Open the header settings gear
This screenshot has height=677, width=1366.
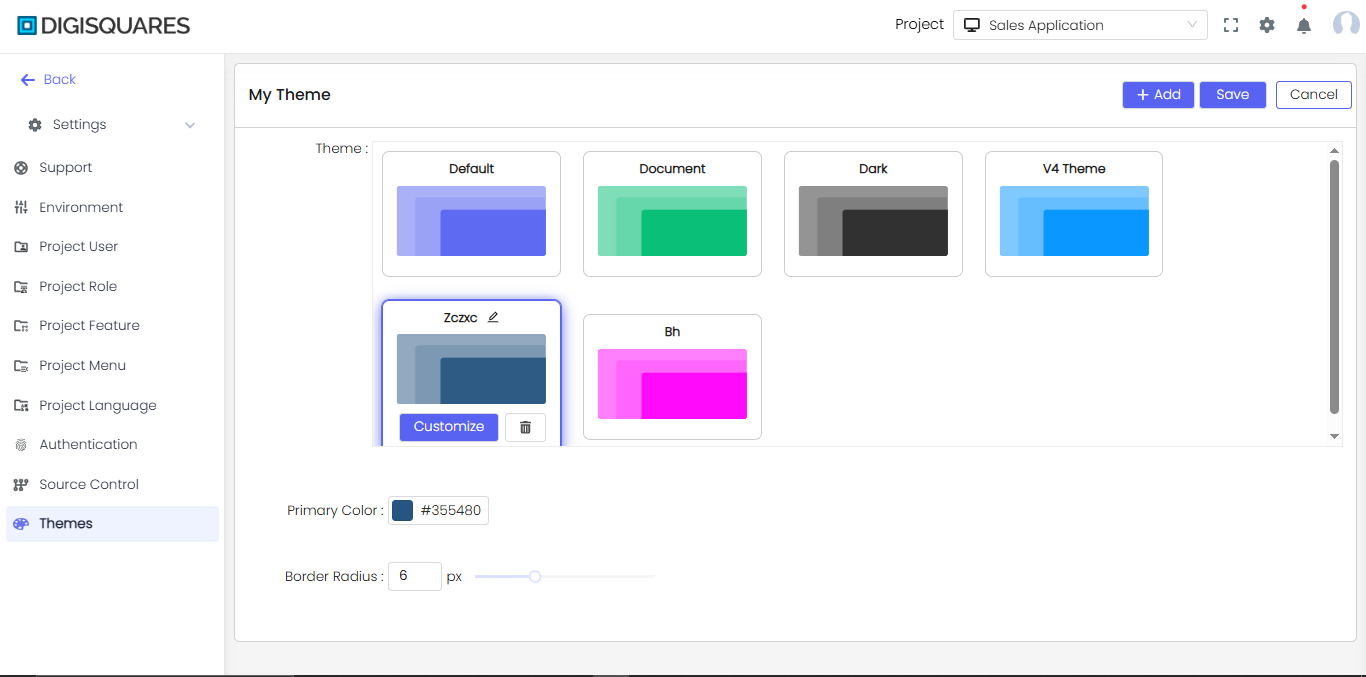click(1267, 26)
